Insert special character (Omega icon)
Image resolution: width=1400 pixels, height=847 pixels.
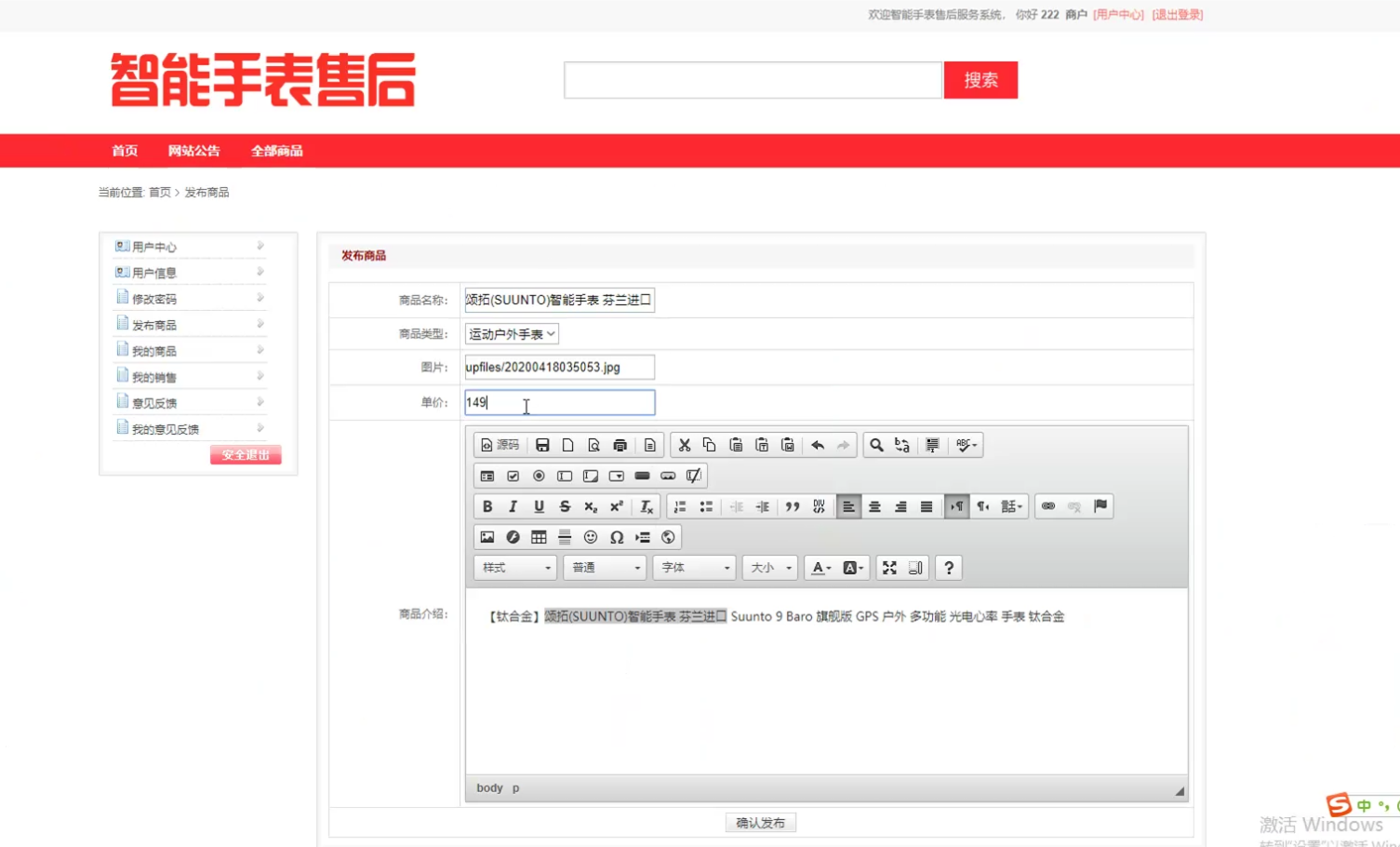coord(617,537)
